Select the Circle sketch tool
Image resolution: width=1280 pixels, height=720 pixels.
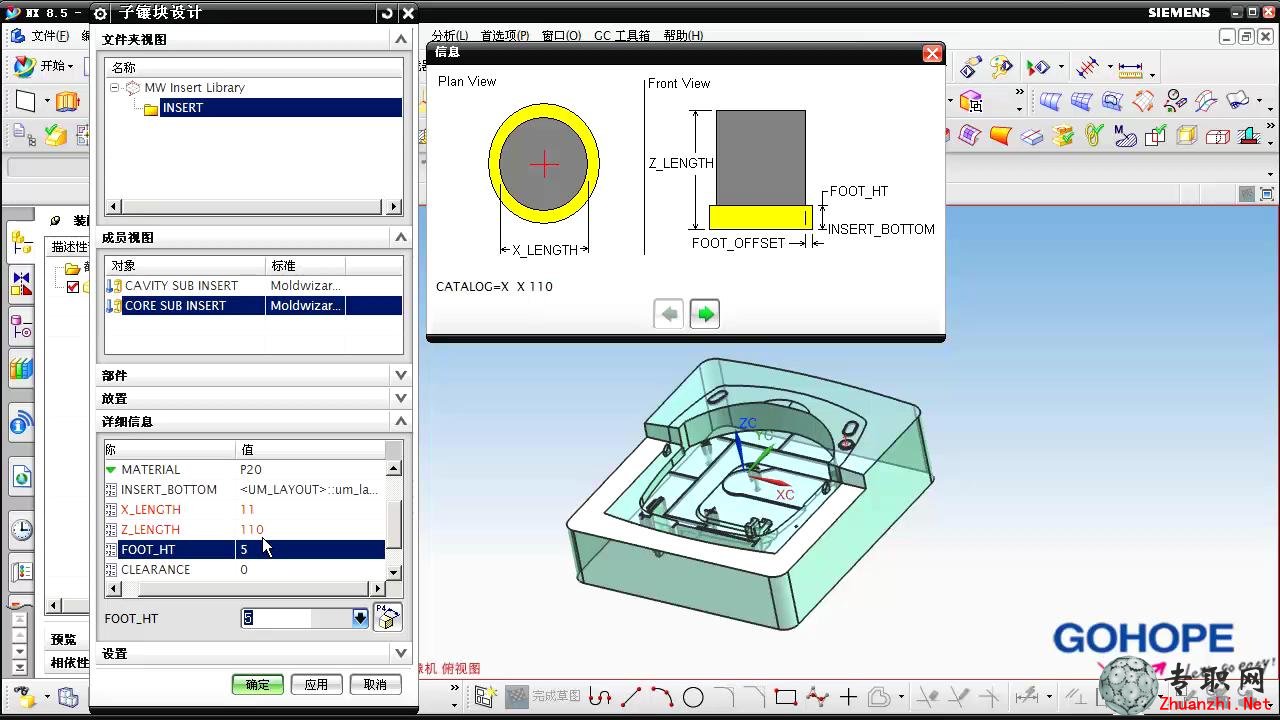[693, 697]
